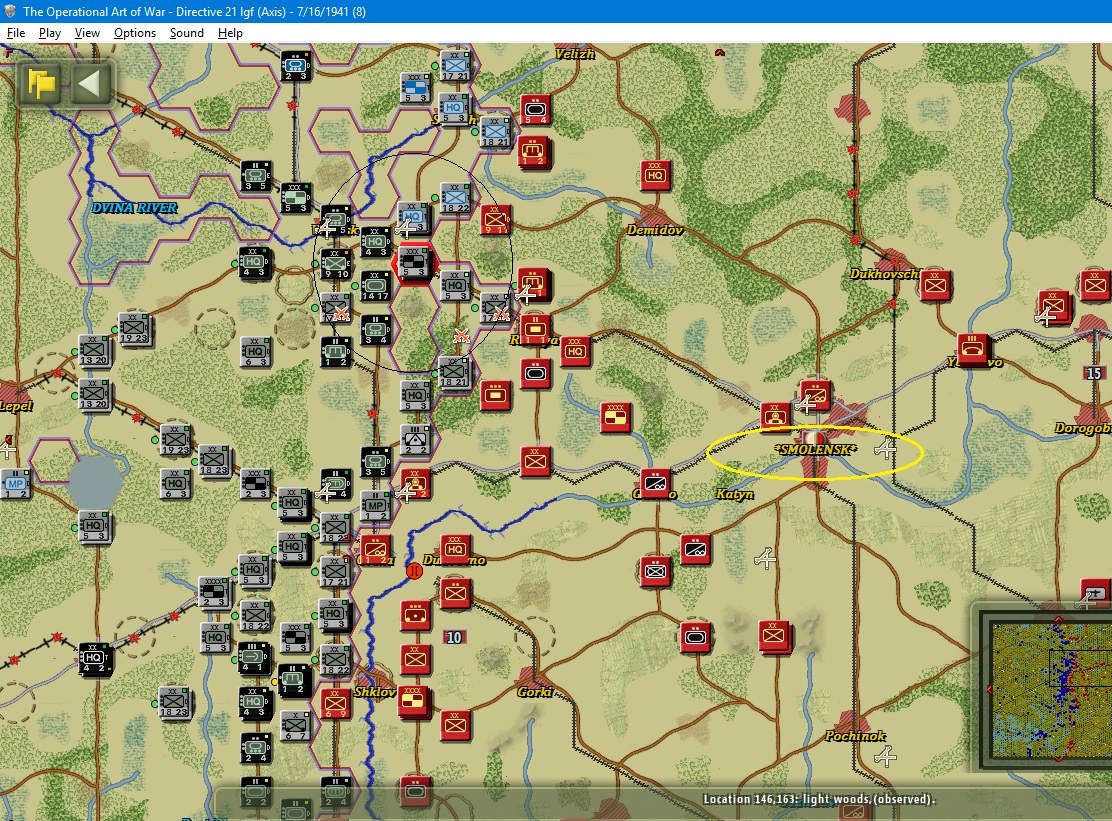Select the grey XXX corps unit marked 2 3

click(255, 484)
